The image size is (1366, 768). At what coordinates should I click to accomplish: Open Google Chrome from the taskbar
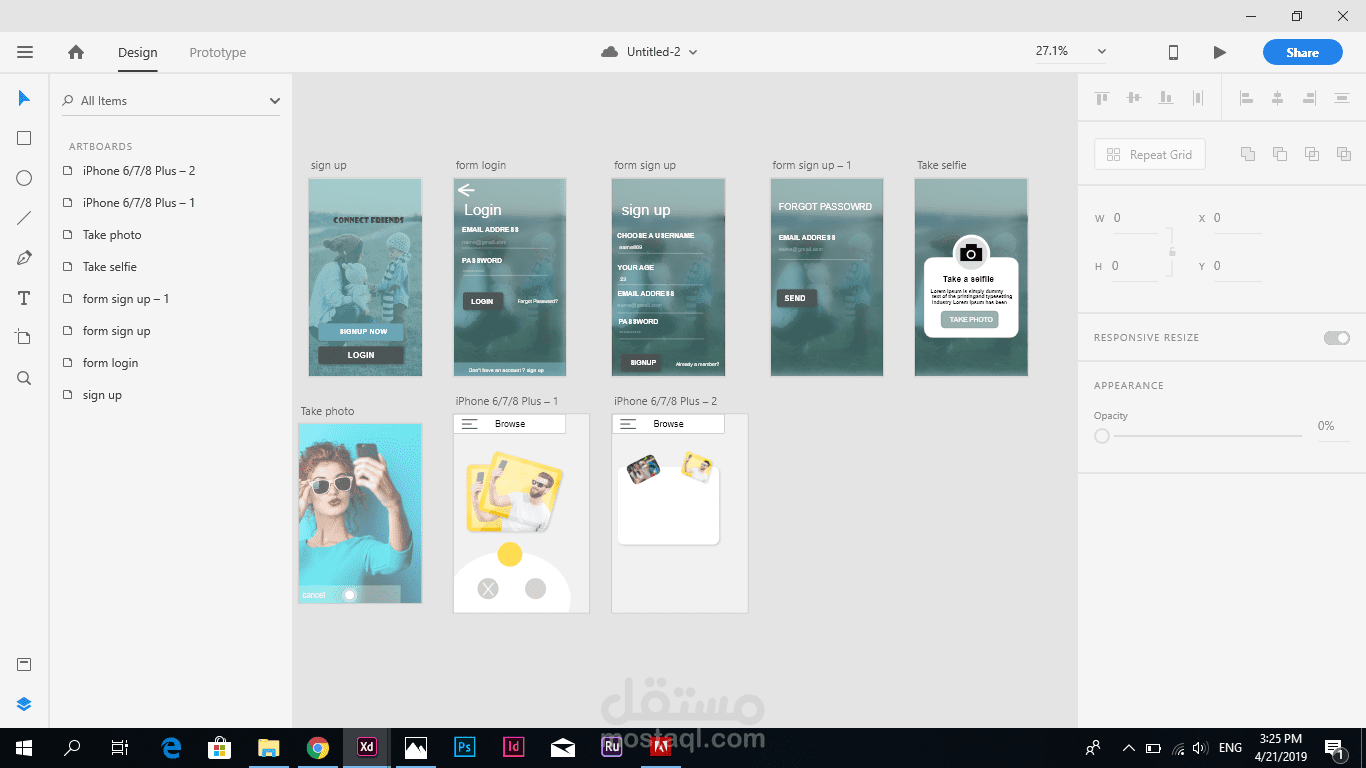pyautogui.click(x=318, y=747)
